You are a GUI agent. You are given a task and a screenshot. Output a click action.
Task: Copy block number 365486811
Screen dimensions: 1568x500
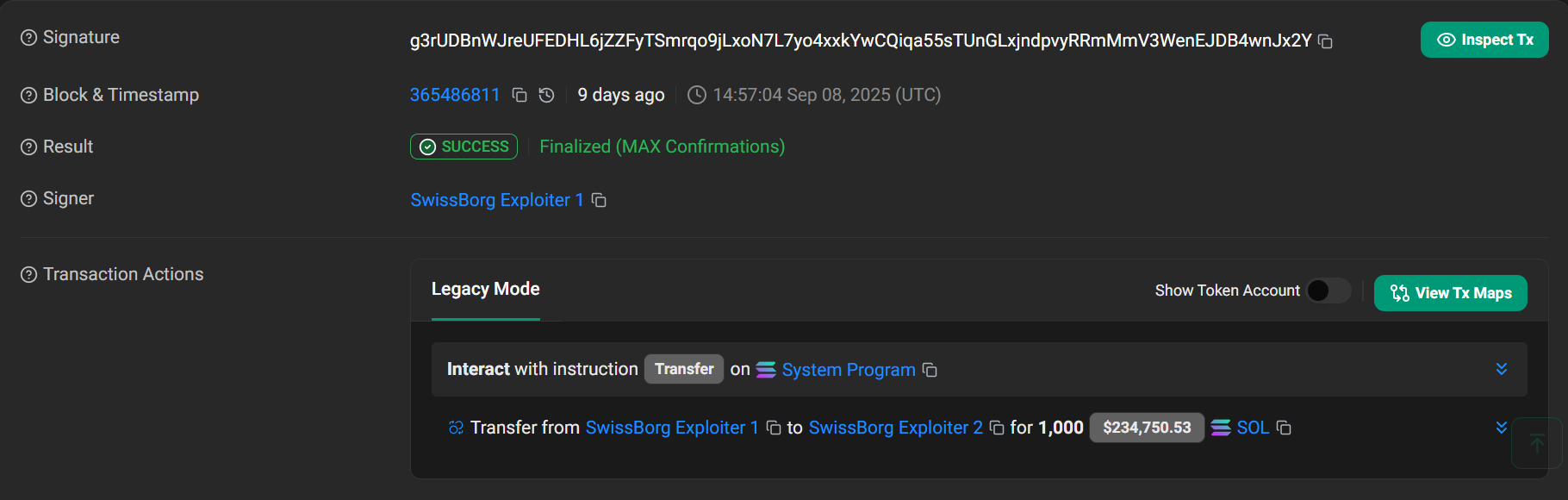(520, 95)
